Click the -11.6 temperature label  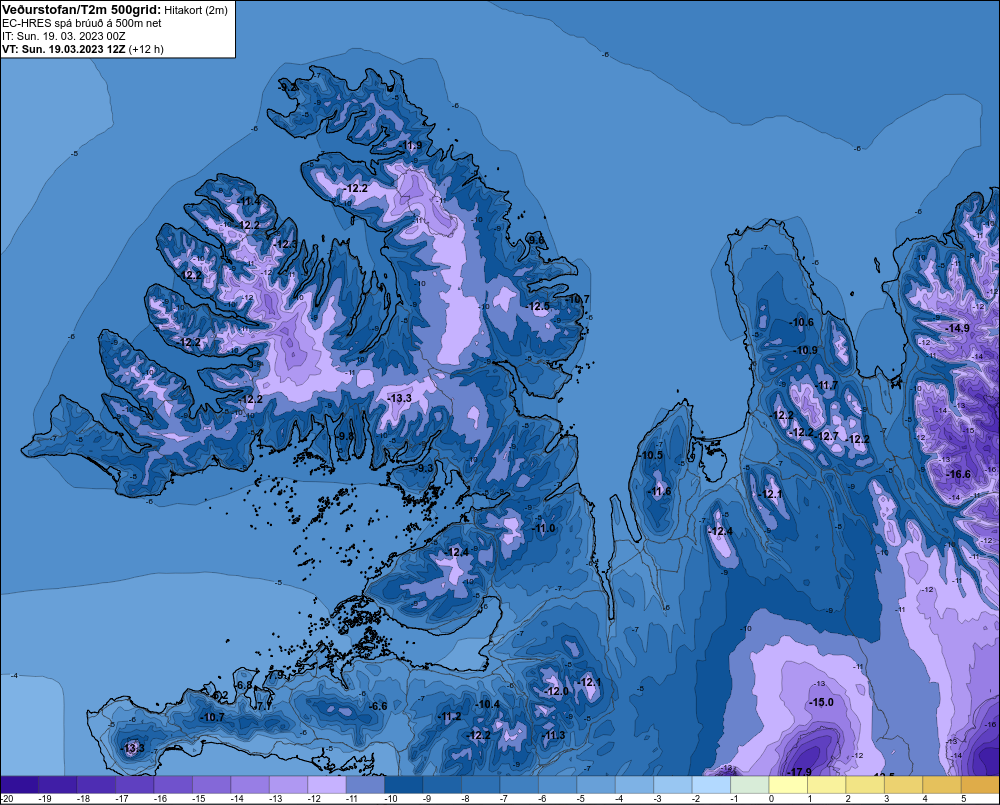[659, 491]
